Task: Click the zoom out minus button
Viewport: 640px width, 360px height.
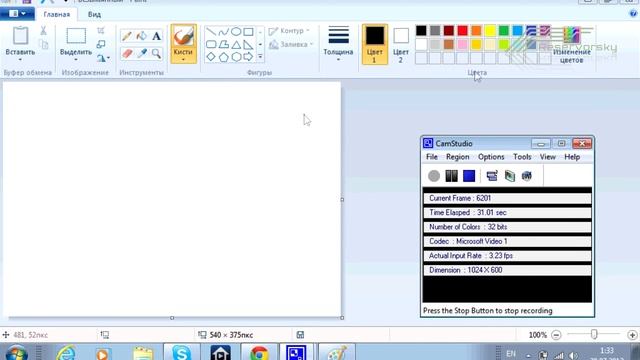Action: coord(556,335)
